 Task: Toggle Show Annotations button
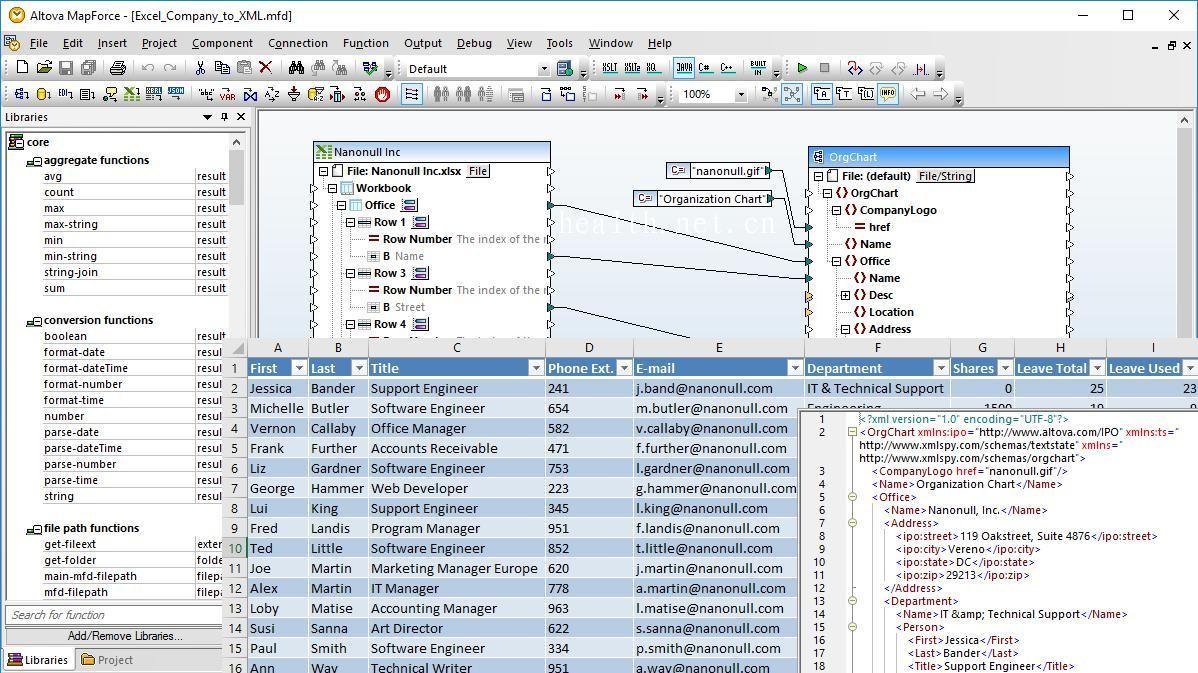(x=821, y=94)
